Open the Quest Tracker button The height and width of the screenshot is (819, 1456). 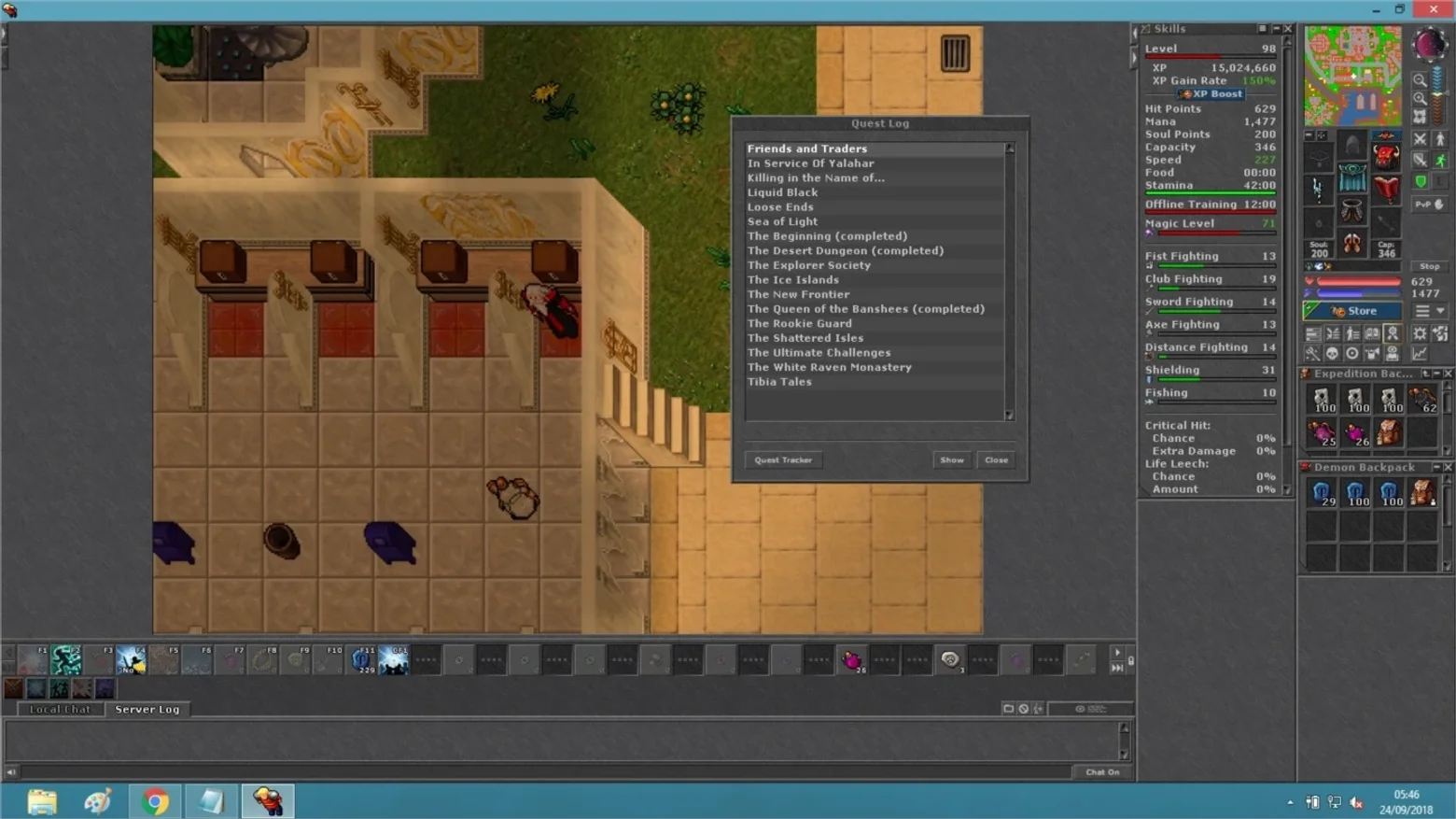pyautogui.click(x=783, y=459)
